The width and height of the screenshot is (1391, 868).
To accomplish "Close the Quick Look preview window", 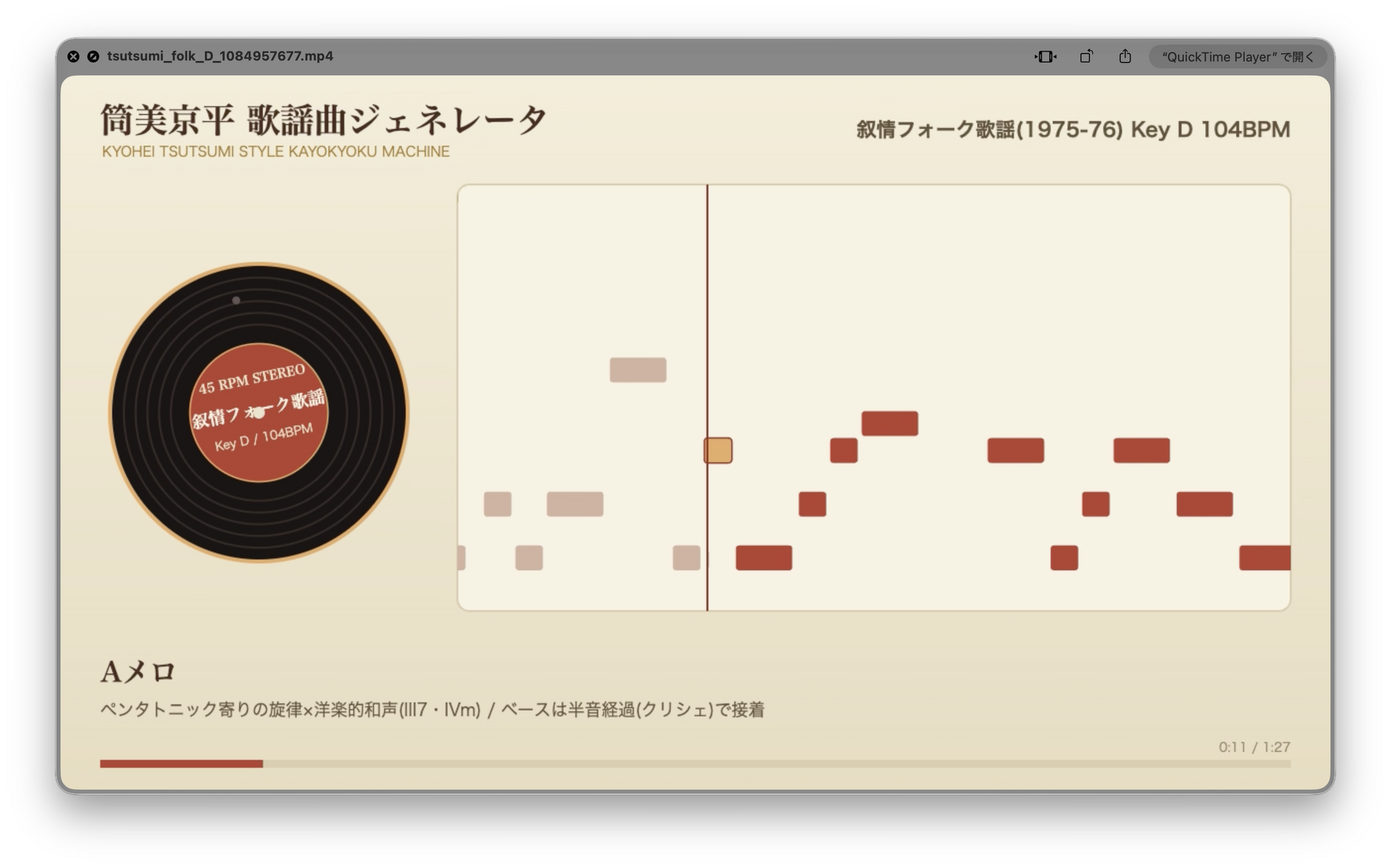I will [73, 57].
